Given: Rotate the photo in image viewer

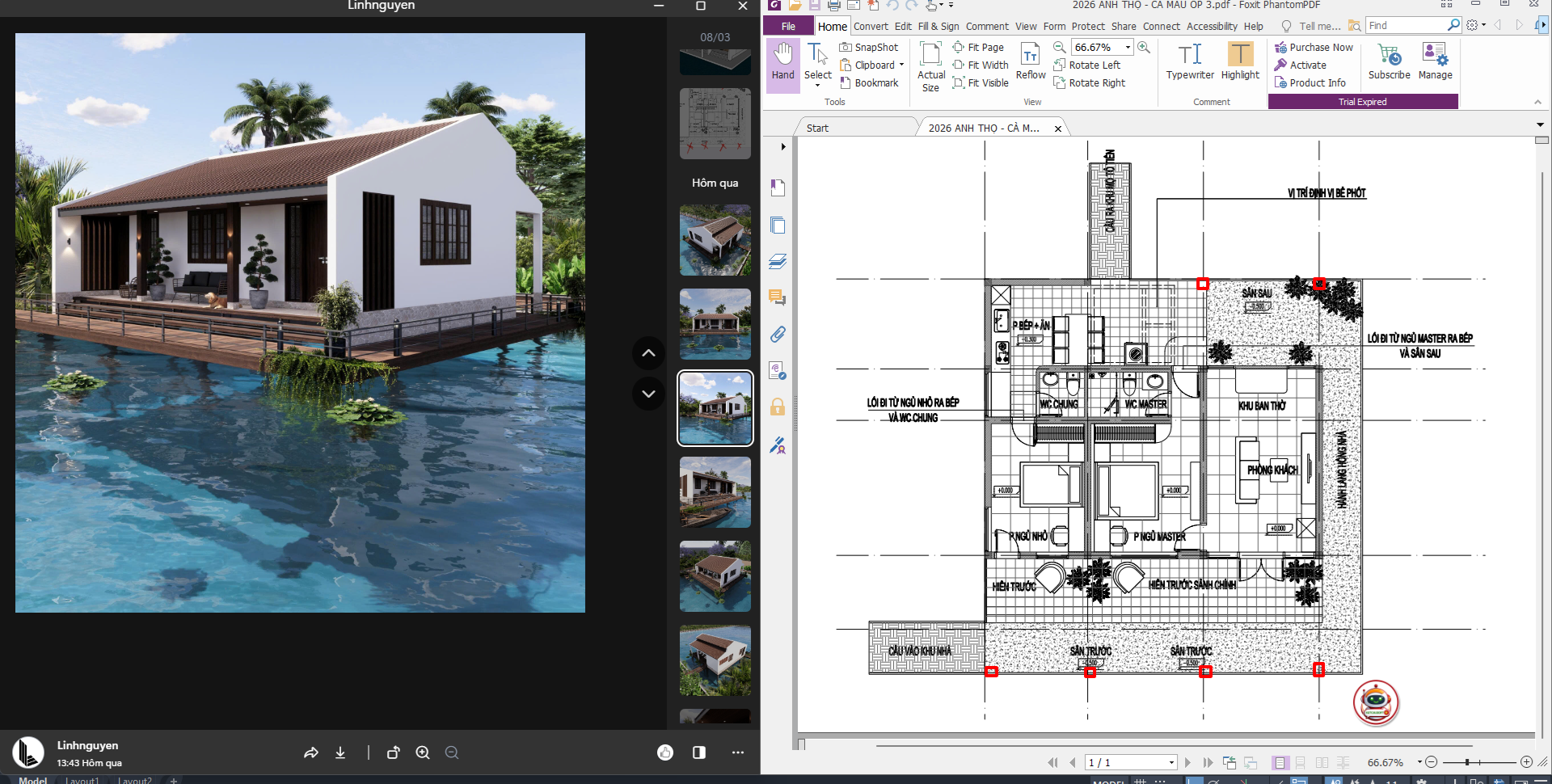Looking at the screenshot, I should [x=394, y=752].
